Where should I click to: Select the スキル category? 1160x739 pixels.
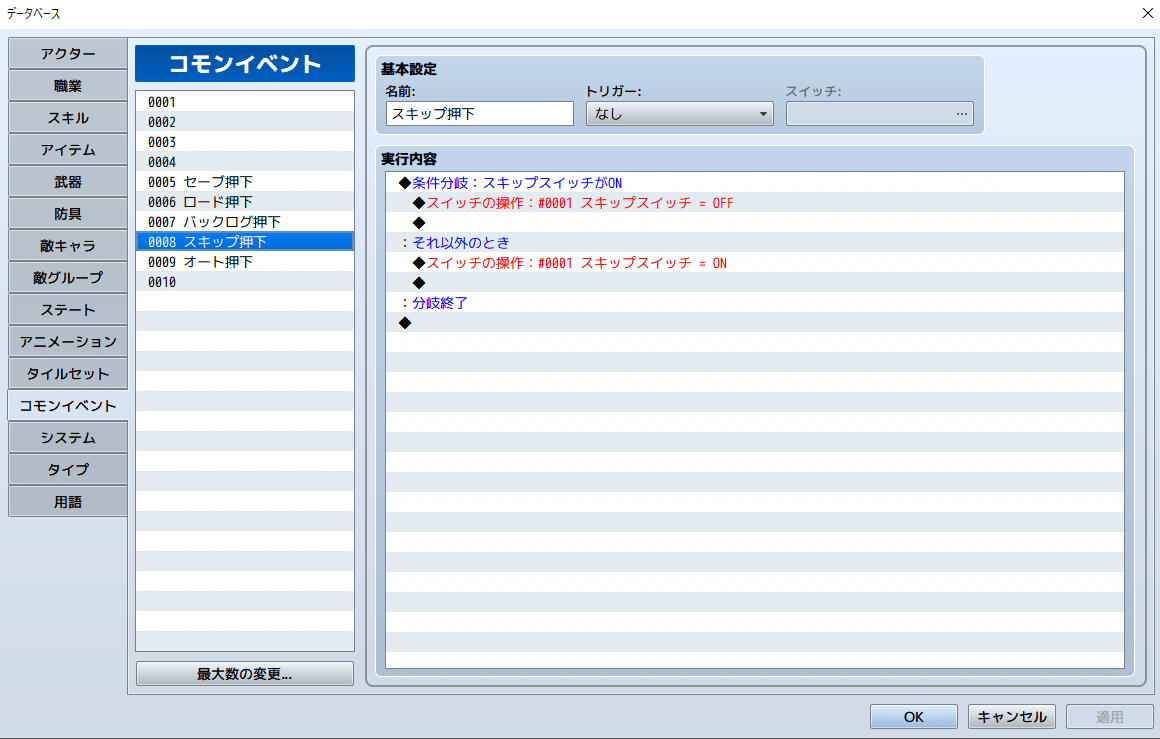tap(67, 117)
